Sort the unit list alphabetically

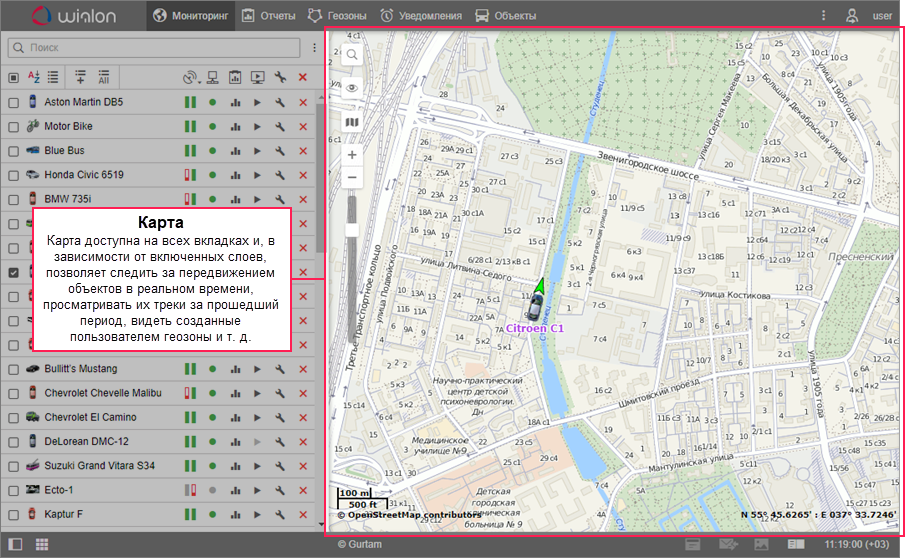click(33, 77)
